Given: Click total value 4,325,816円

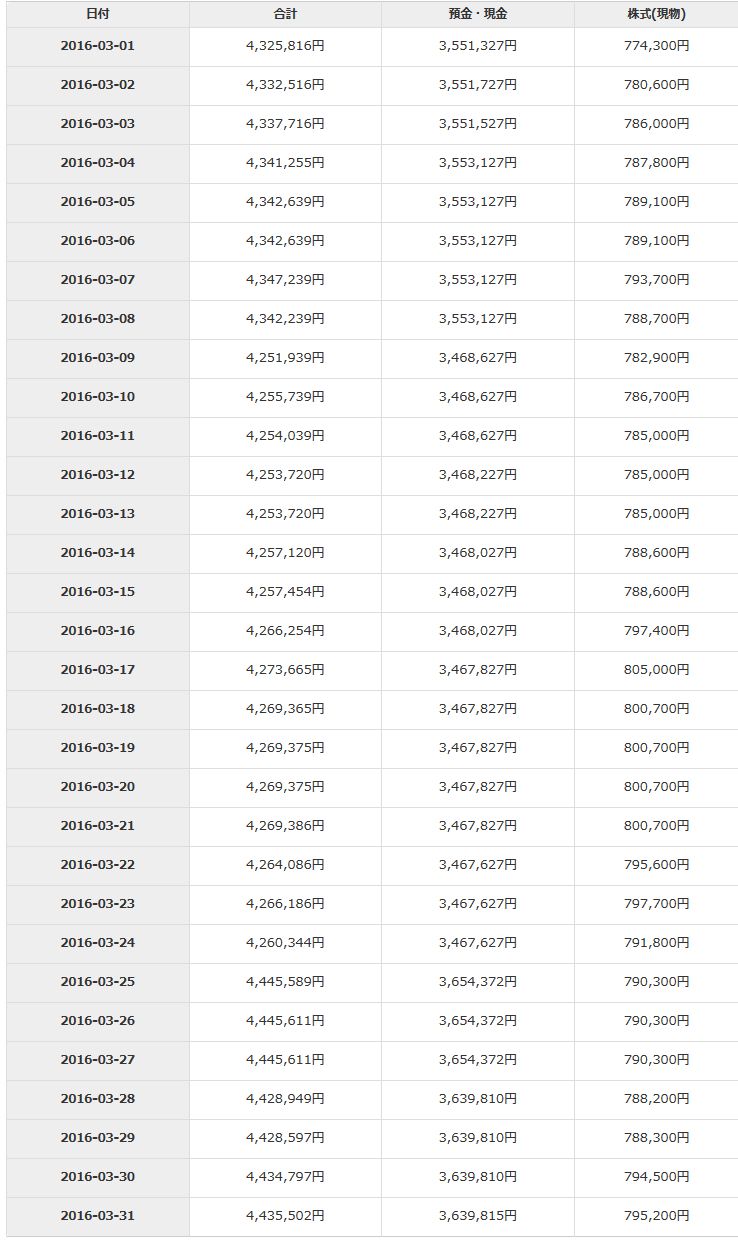Looking at the screenshot, I should click(285, 46).
